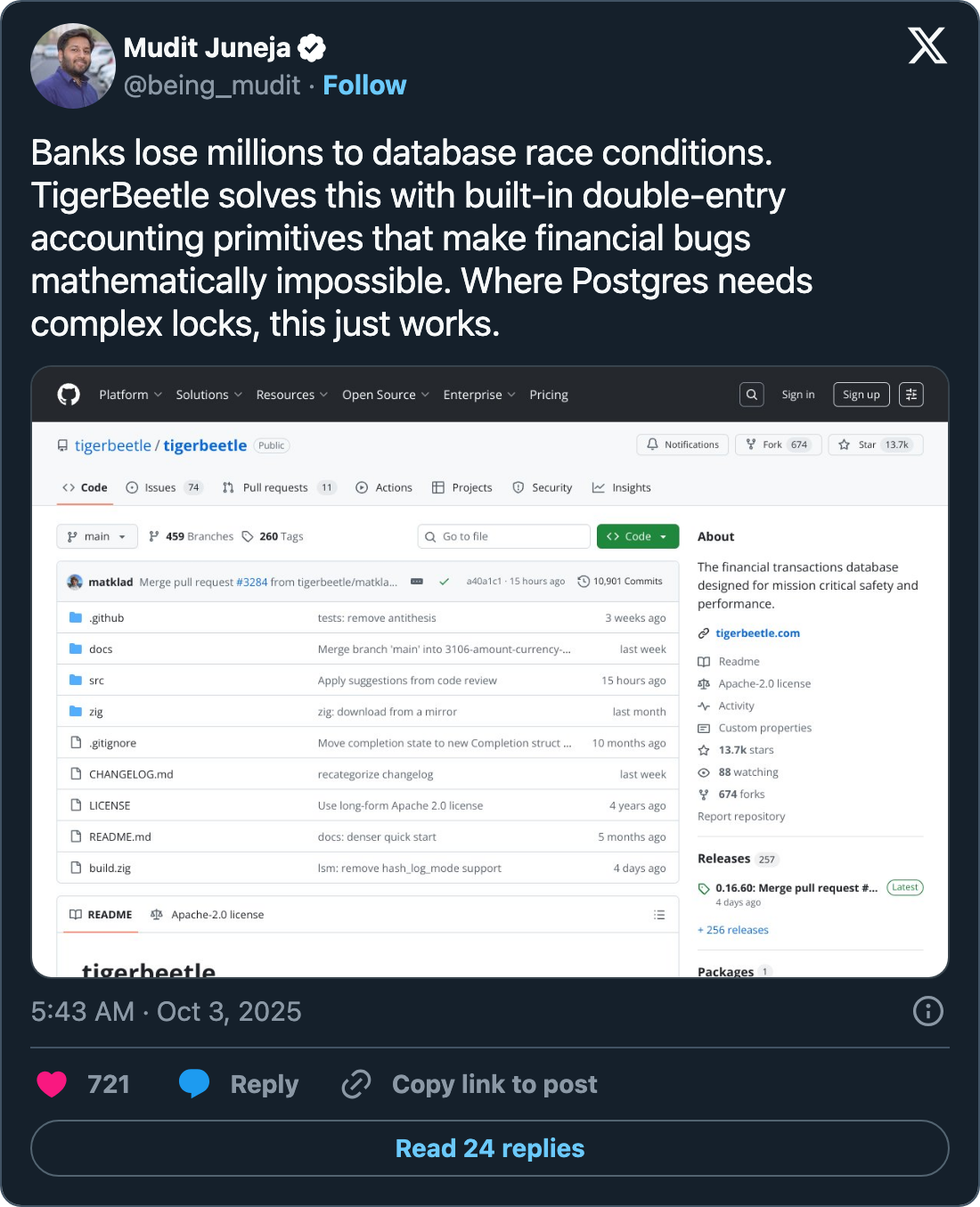Follow @being_mudit
This screenshot has width=980, height=1207.
point(363,86)
